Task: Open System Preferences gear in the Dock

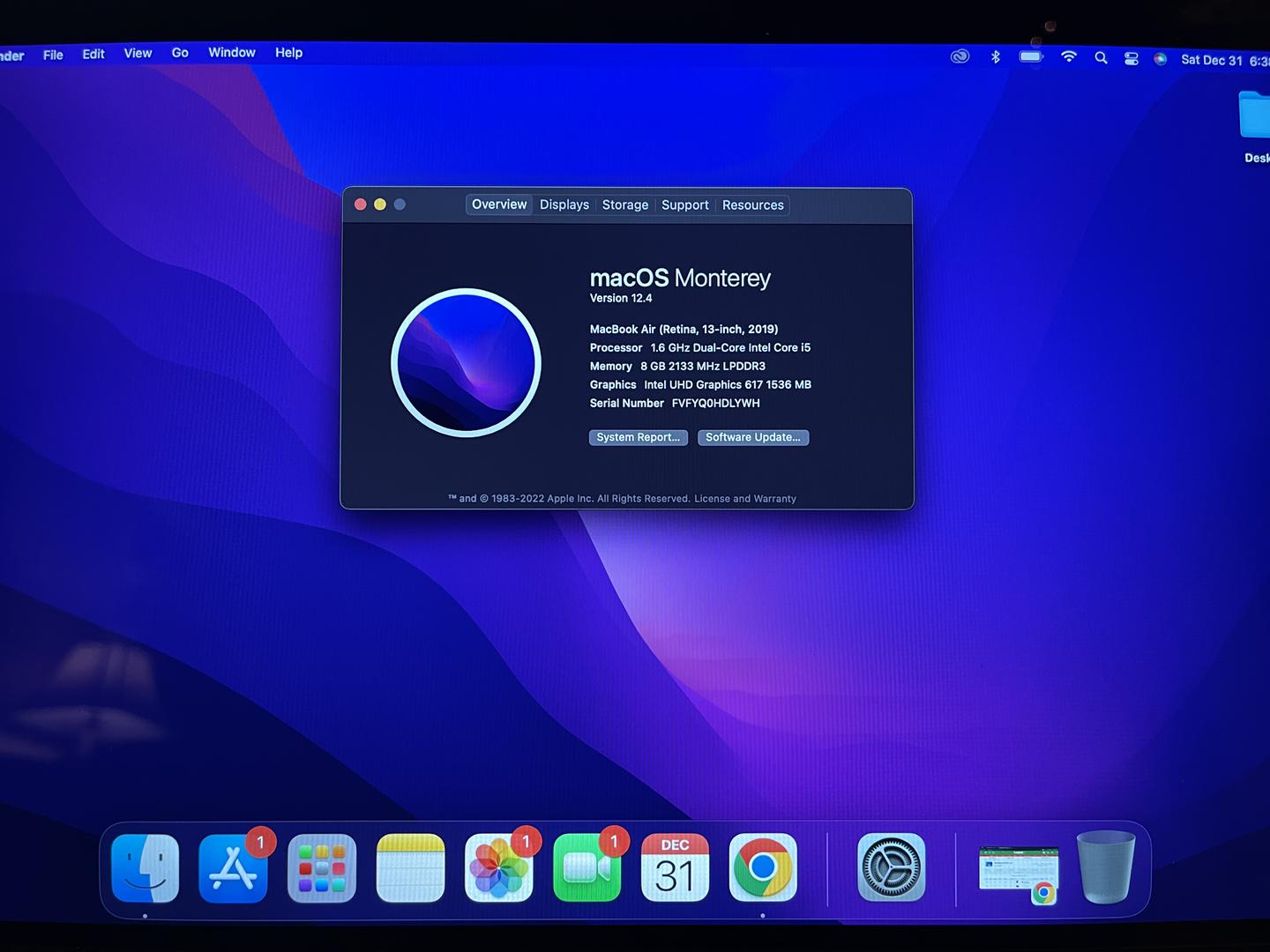Action: pyautogui.click(x=892, y=867)
